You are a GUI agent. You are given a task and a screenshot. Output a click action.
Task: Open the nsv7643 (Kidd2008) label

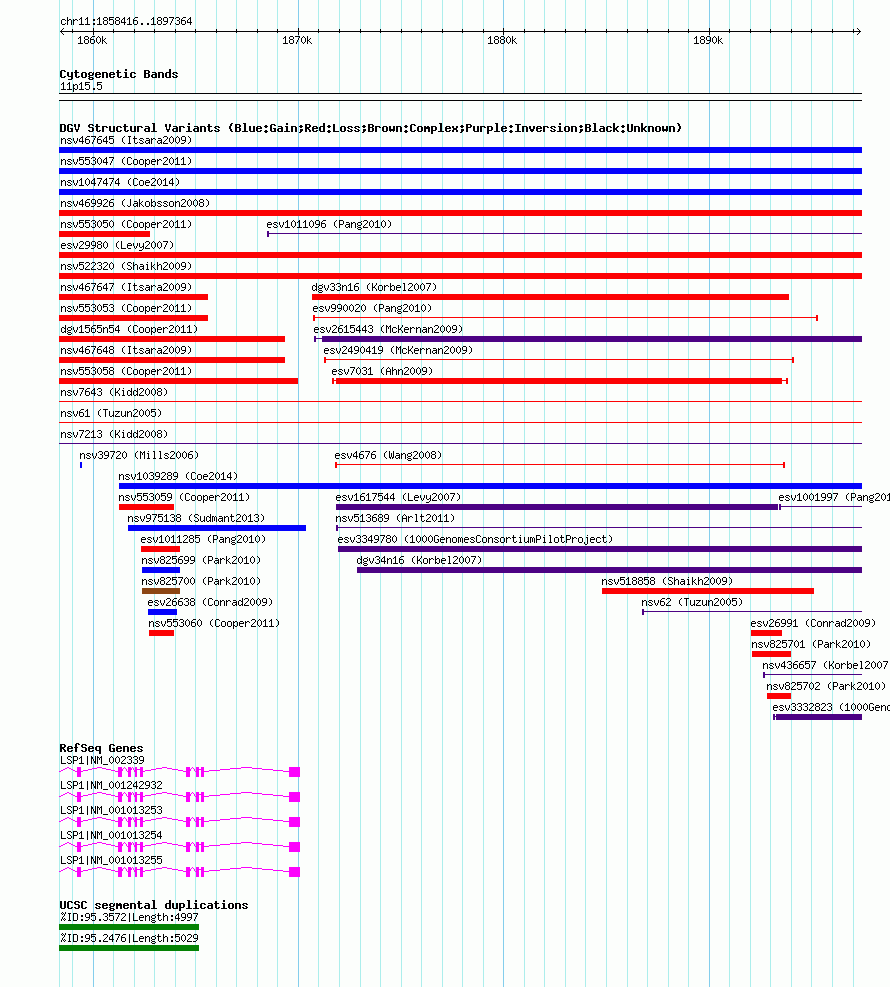(x=114, y=392)
